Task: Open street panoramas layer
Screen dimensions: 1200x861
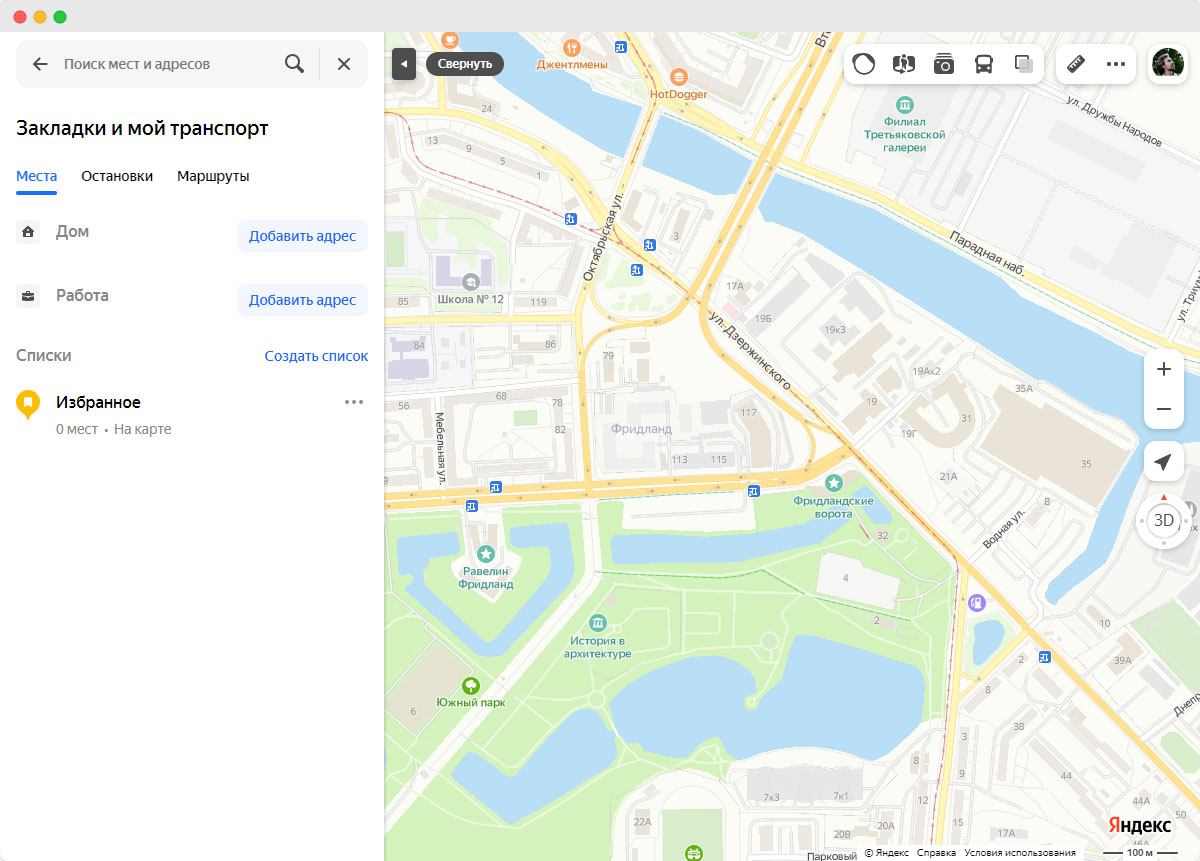Action: (x=904, y=64)
